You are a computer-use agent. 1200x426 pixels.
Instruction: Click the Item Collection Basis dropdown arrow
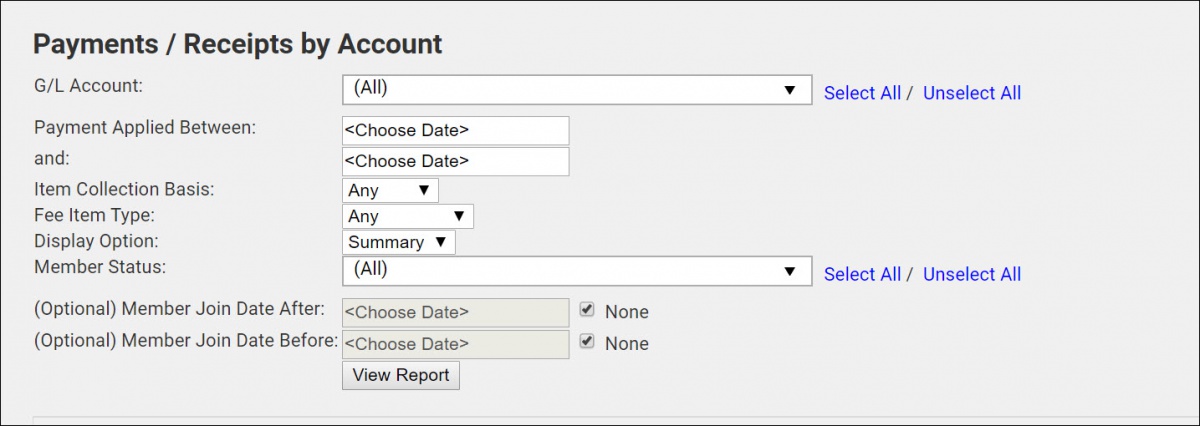click(x=423, y=190)
